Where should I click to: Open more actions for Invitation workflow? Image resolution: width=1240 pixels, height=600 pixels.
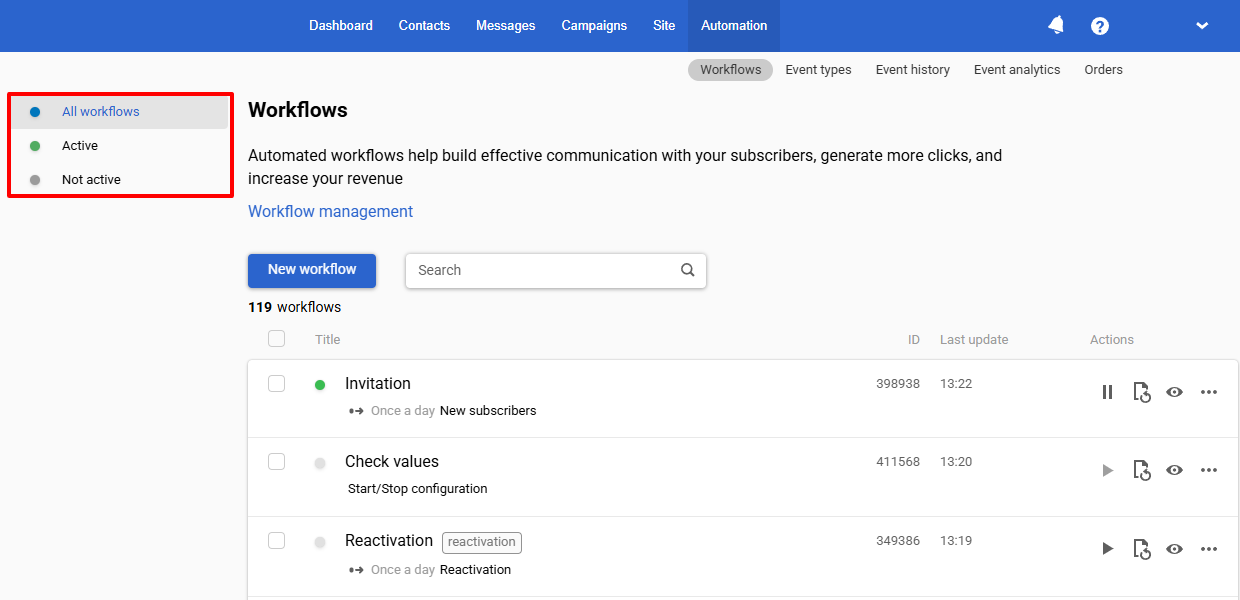tap(1209, 392)
